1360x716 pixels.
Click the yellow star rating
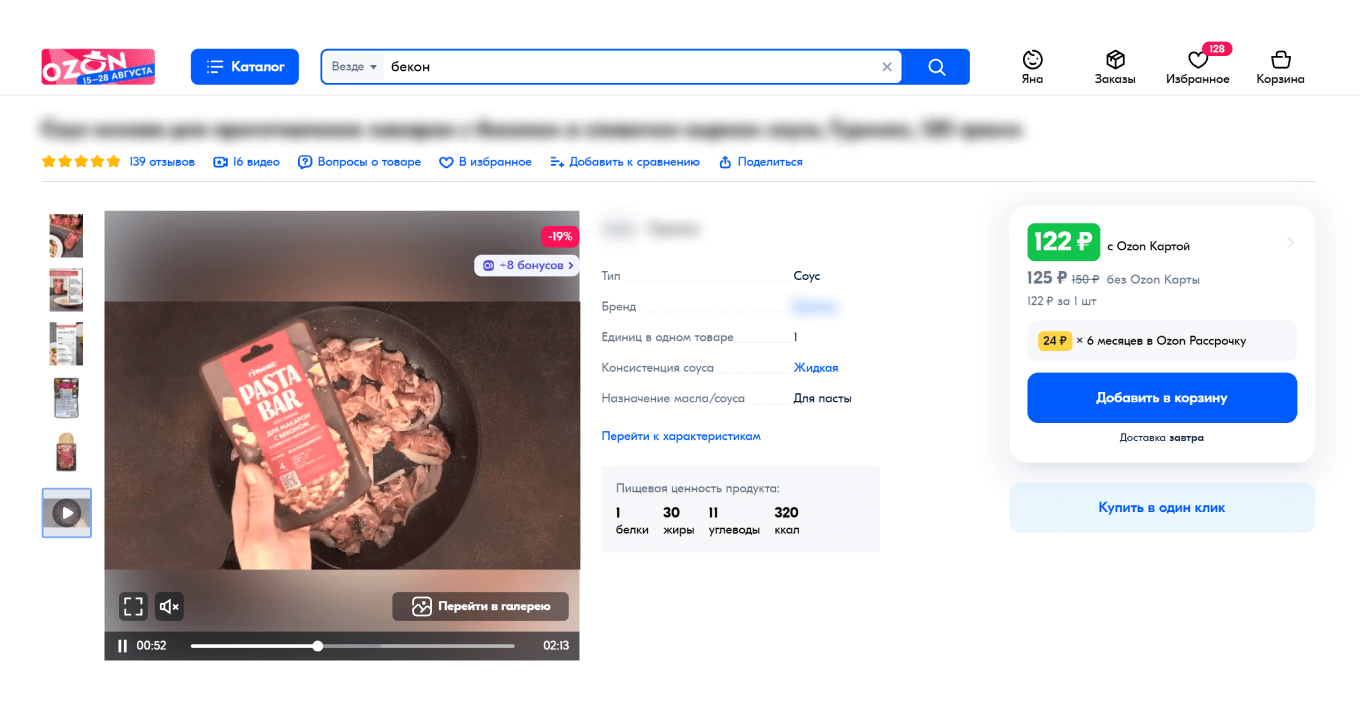pyautogui.click(x=81, y=162)
